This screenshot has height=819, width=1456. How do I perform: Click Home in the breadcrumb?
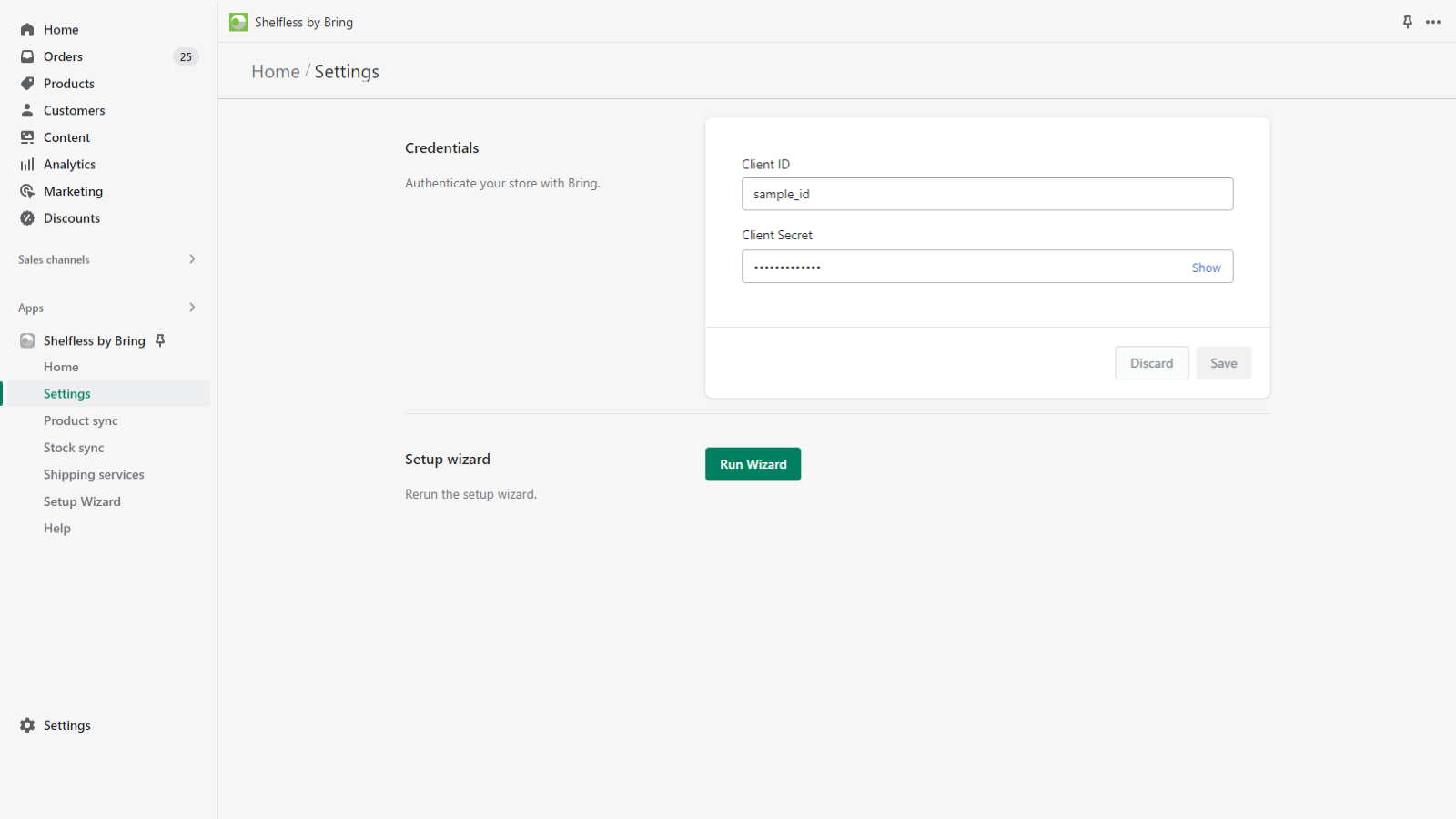(276, 72)
